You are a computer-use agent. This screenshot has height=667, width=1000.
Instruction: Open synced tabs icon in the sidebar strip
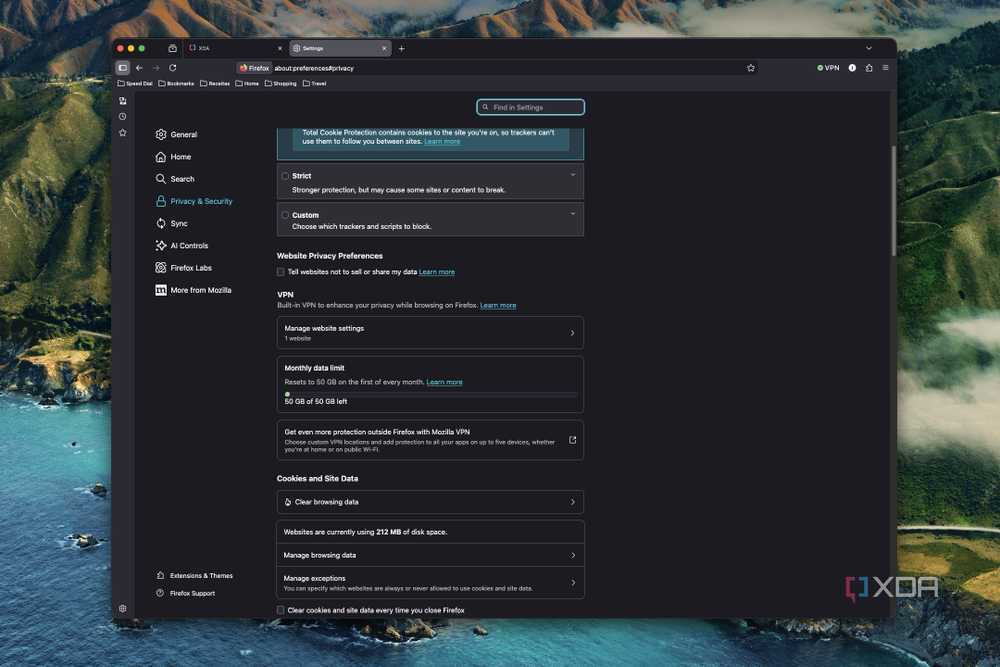(122, 101)
